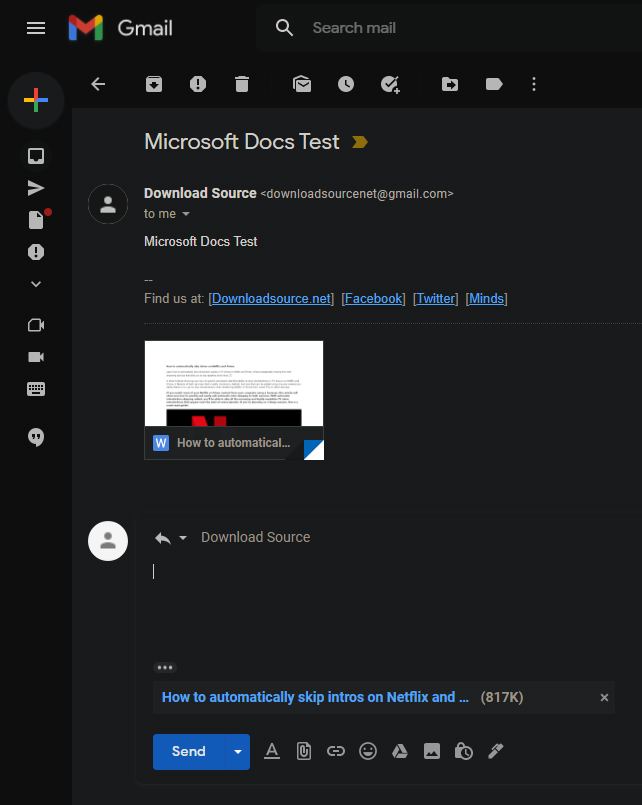
Task: Start a new meeting from sidebar
Action: tap(36, 325)
